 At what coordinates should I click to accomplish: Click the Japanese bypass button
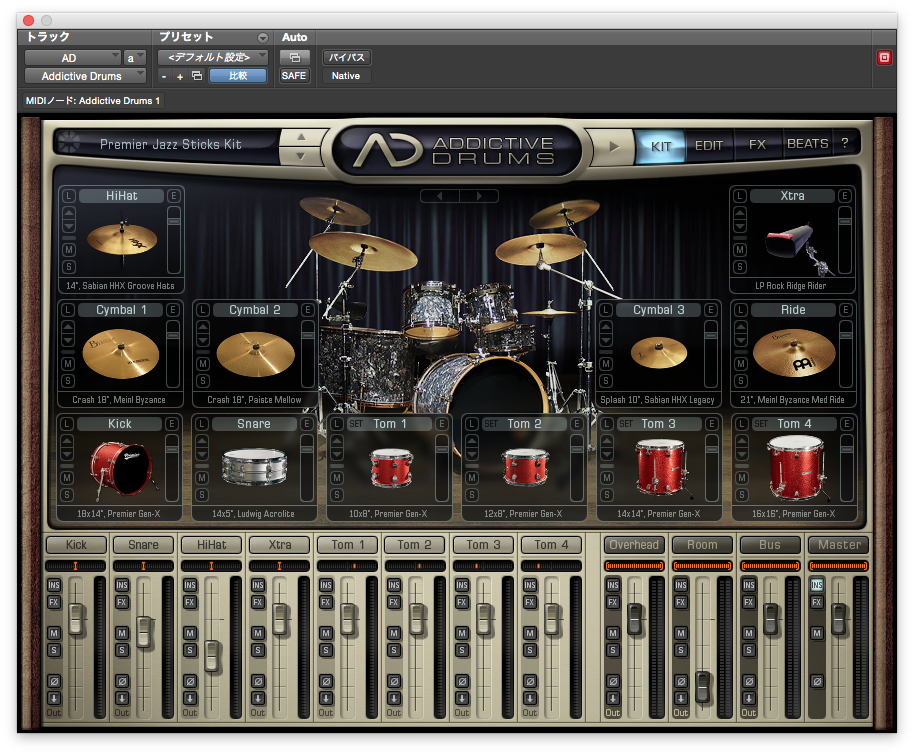coord(346,57)
